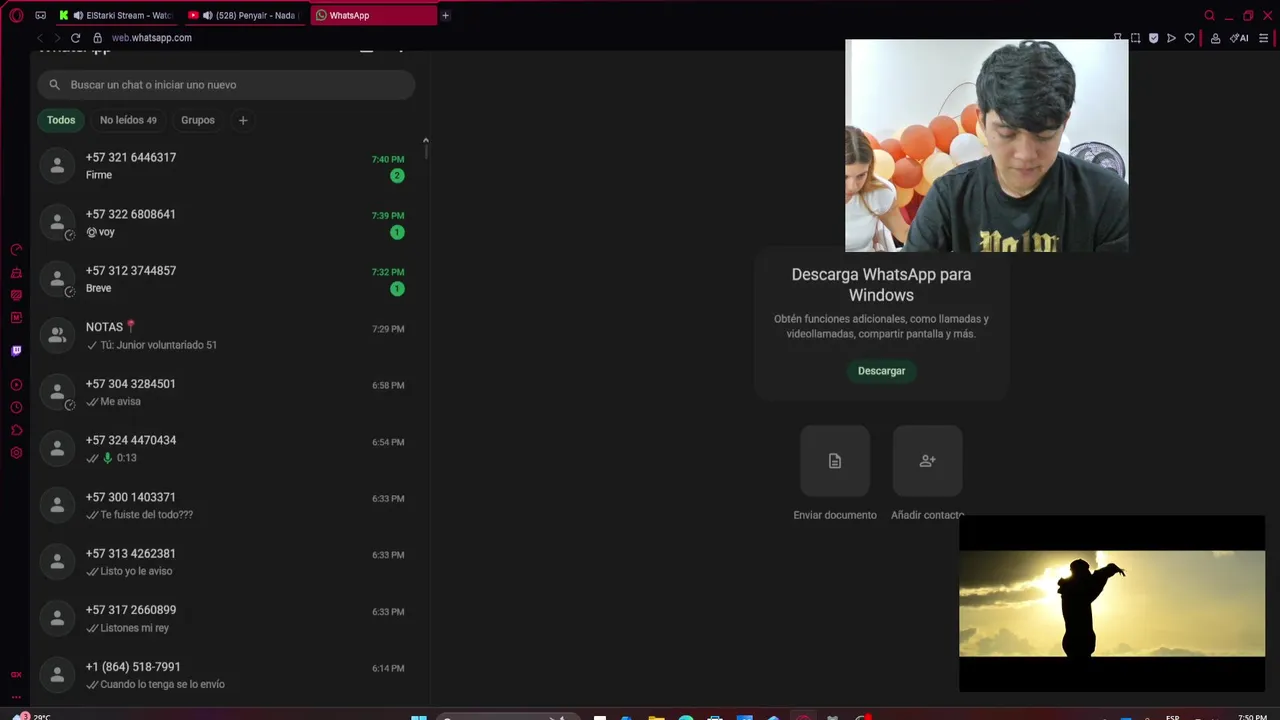Image resolution: width=1280 pixels, height=720 pixels.
Task: Open GX Corner gamepad icon
Action: click(x=40, y=15)
